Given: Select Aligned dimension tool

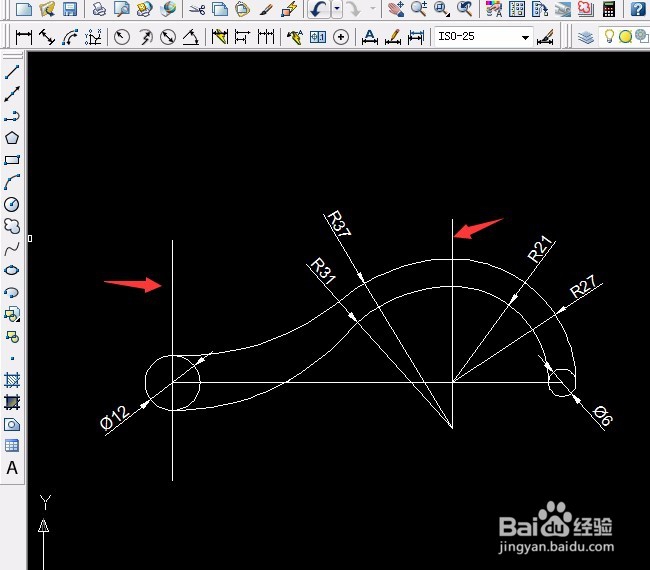Looking at the screenshot, I should tap(47, 37).
